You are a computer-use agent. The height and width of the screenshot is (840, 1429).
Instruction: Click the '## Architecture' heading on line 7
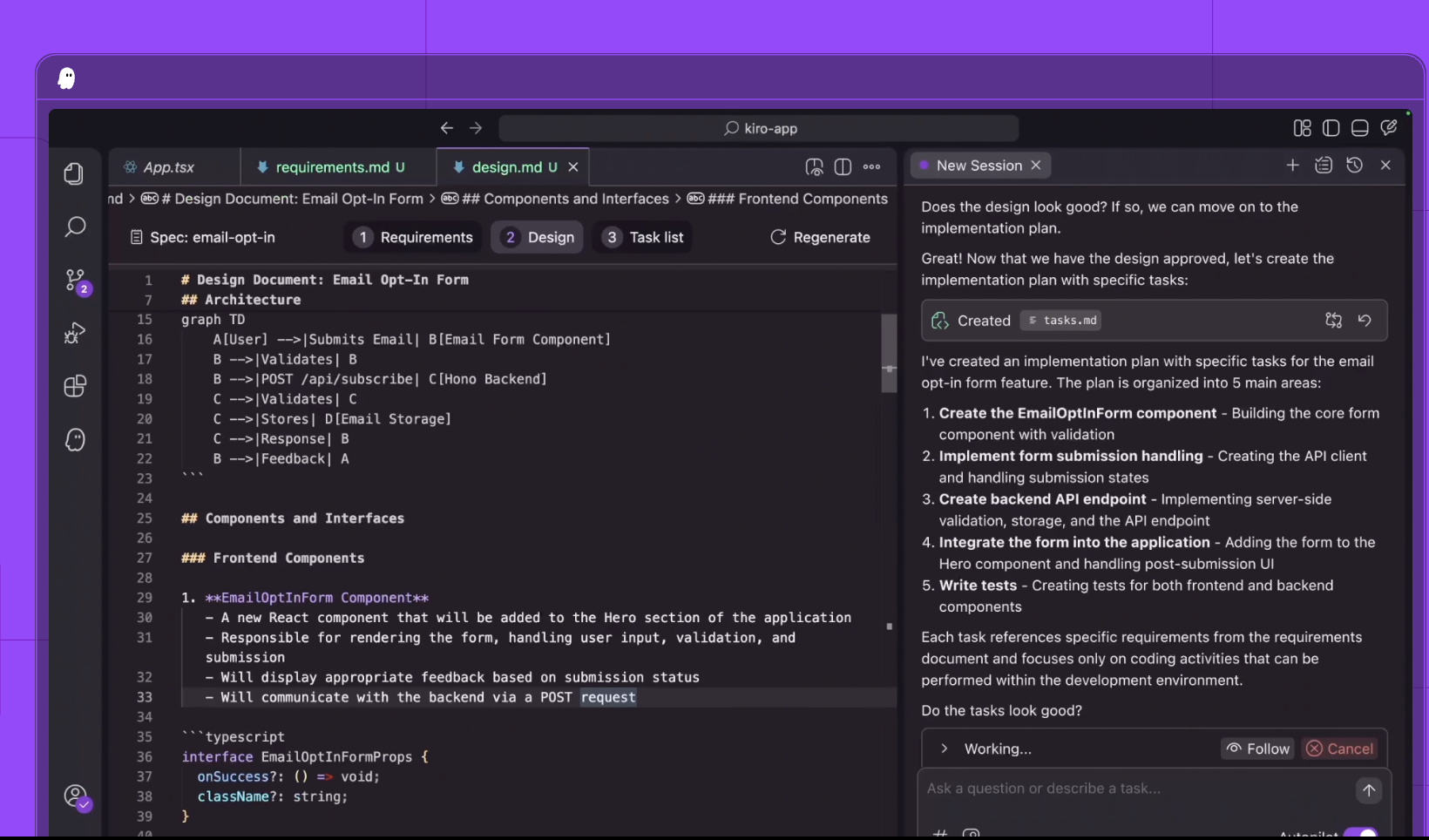point(241,300)
